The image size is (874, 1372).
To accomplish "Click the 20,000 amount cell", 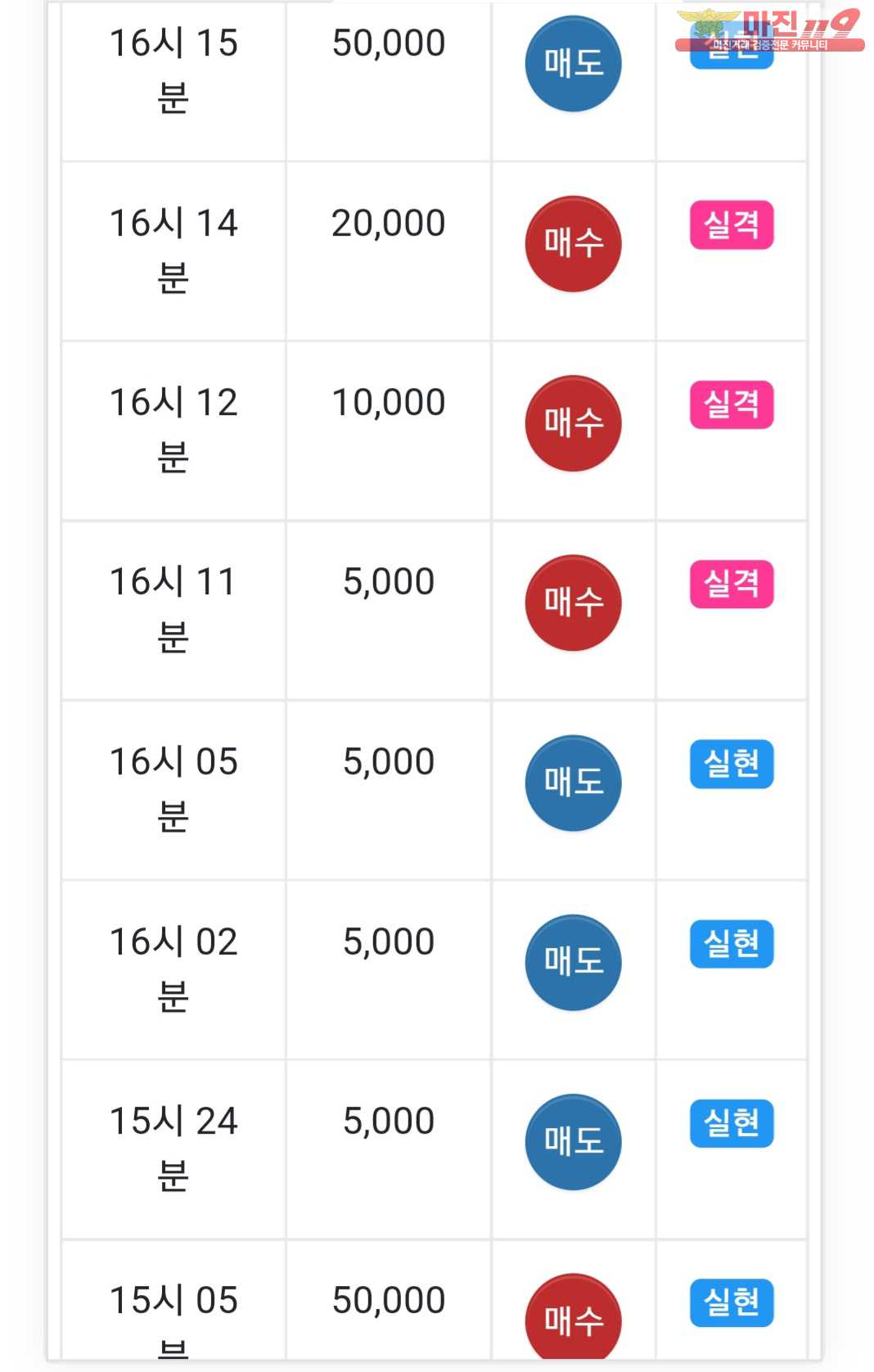I will [389, 223].
